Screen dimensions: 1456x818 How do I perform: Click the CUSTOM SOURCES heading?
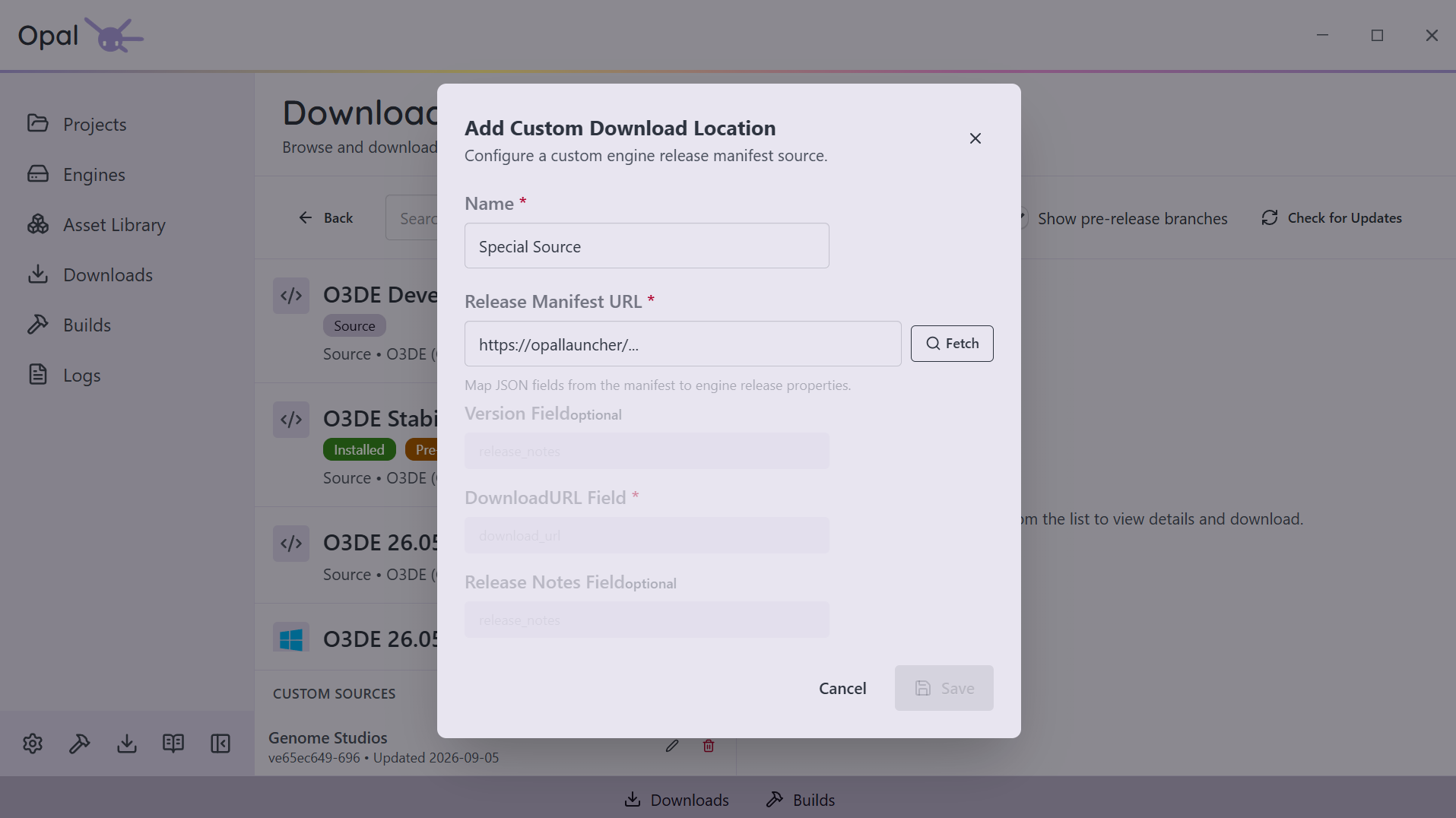(x=335, y=694)
